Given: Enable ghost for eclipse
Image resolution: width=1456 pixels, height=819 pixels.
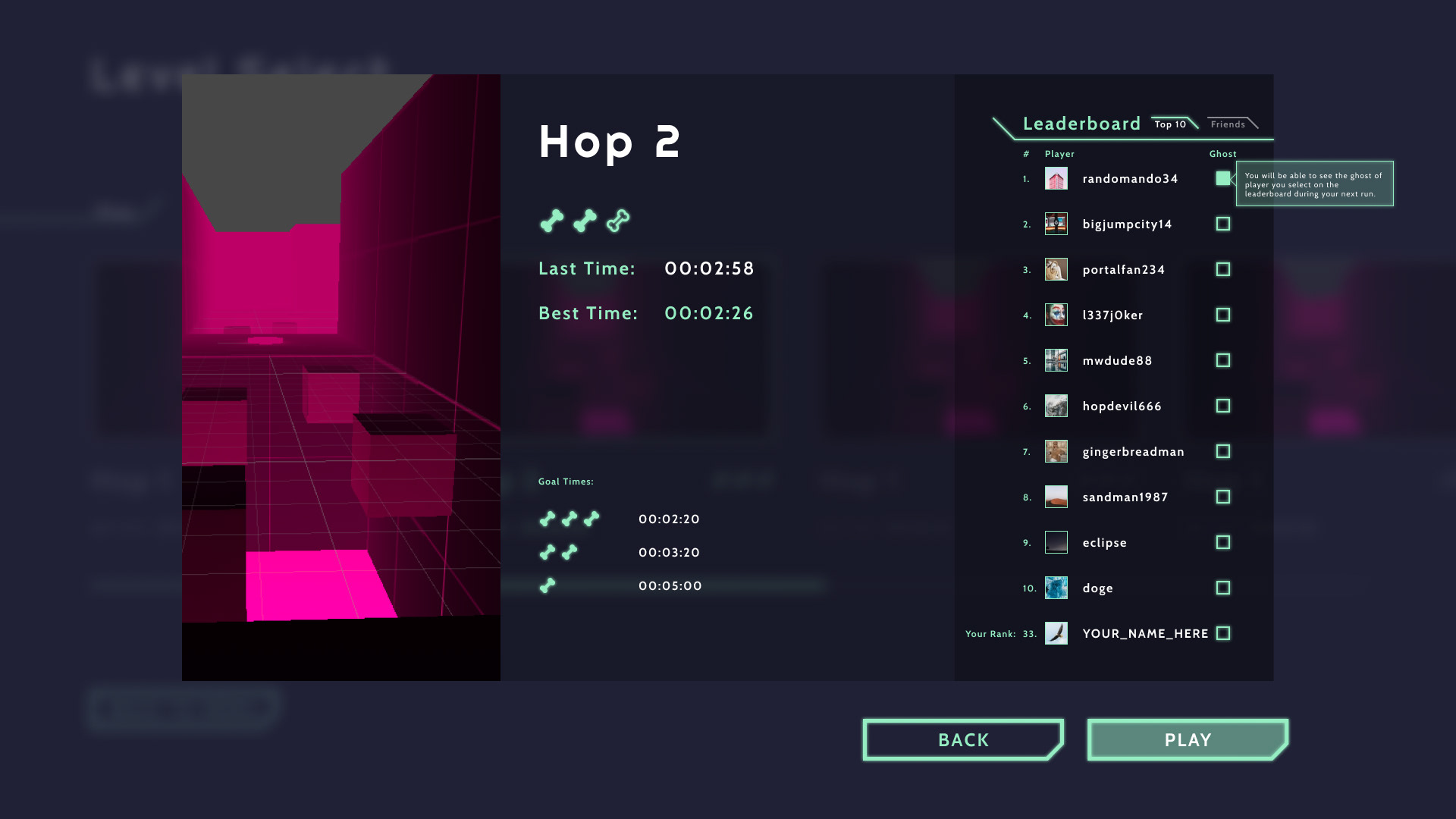Looking at the screenshot, I should point(1222,542).
